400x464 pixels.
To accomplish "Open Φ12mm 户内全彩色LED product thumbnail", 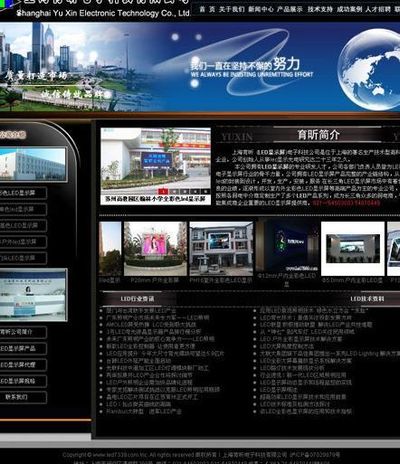I will tap(287, 247).
